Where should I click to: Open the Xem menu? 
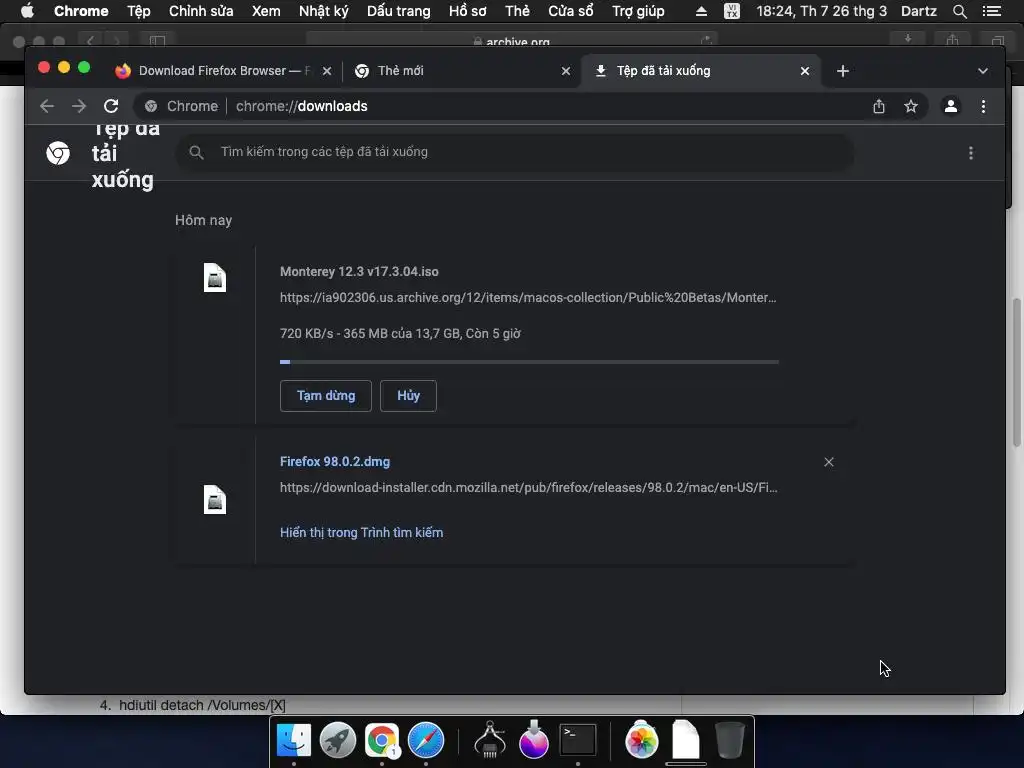(x=266, y=11)
